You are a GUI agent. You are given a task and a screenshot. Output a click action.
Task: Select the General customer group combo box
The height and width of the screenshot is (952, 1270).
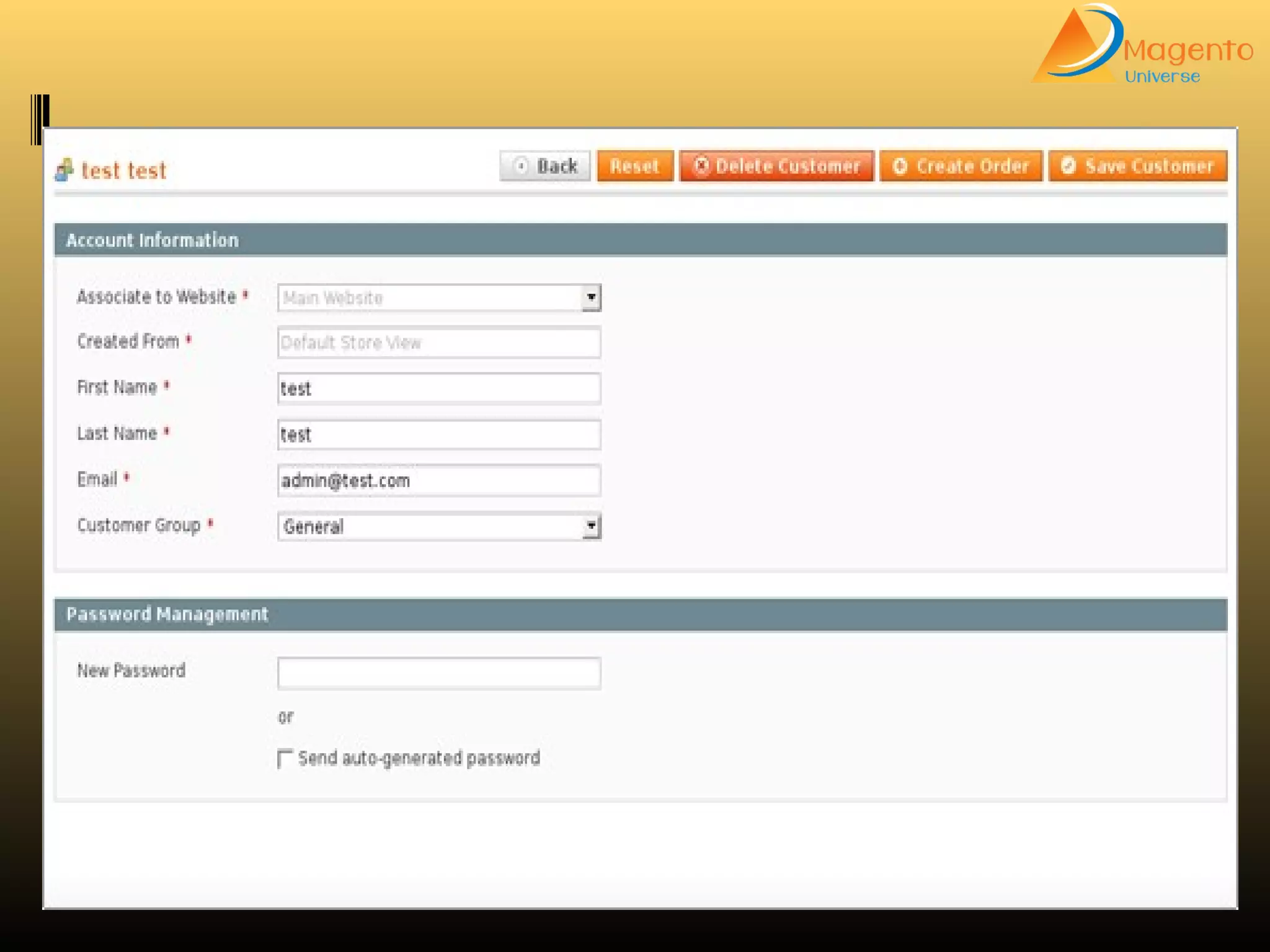coord(428,527)
